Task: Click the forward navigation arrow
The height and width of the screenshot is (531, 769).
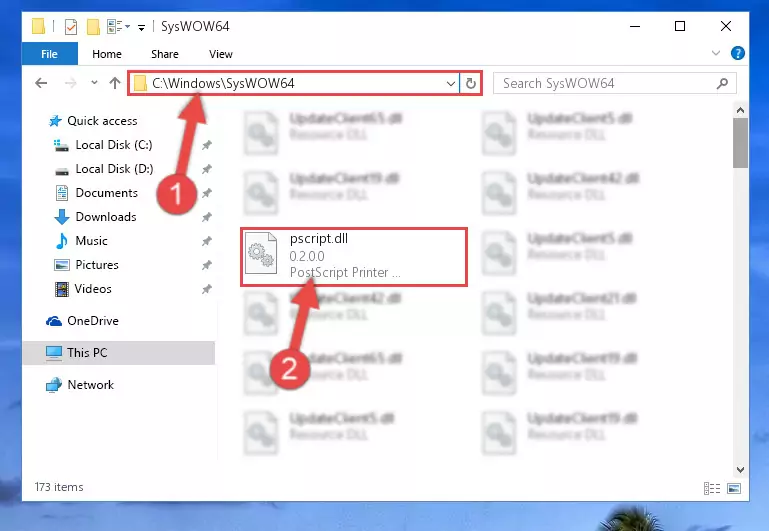Action: point(71,83)
